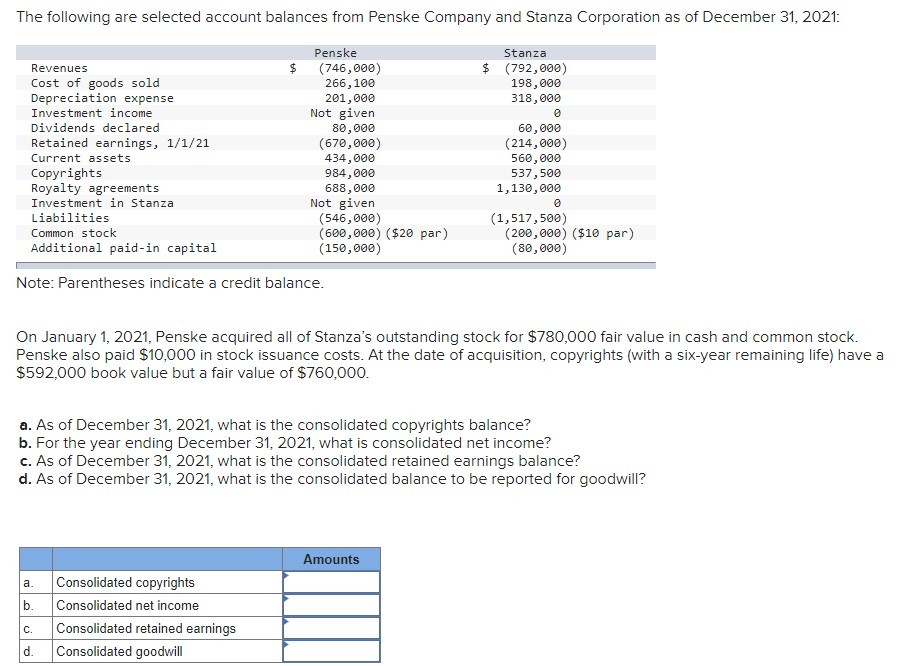Click the blue hint triangle beside Consolidated retained earnings field
The width and height of the screenshot is (900, 666).
point(287,620)
